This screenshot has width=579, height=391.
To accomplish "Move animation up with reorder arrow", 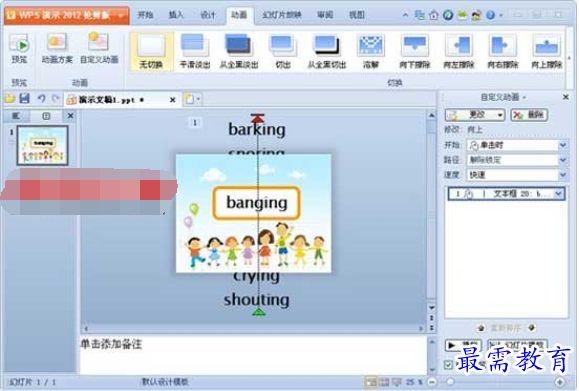I will (x=481, y=328).
